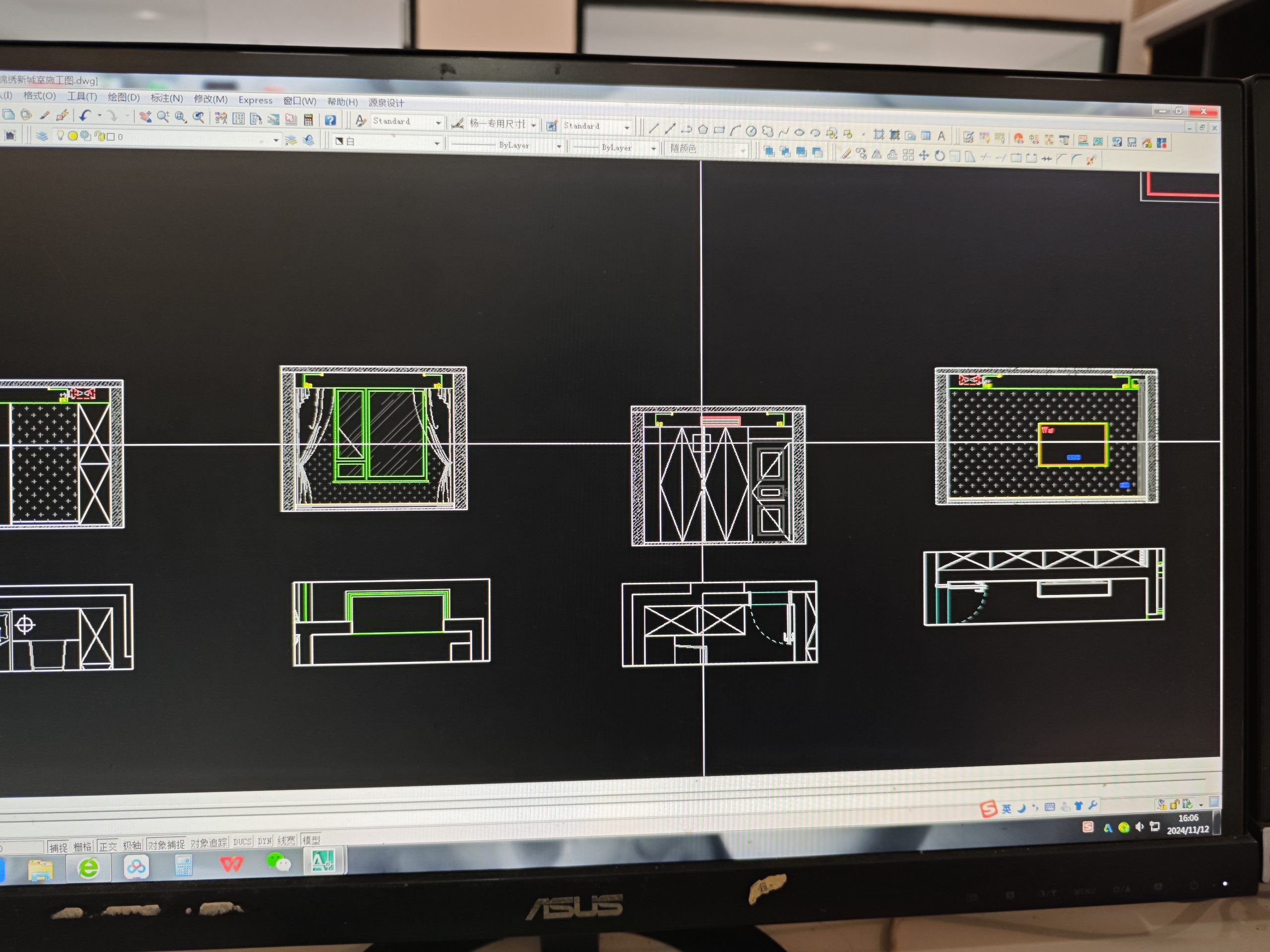Click the Hatch tool icon
The height and width of the screenshot is (952, 1270).
tap(879, 134)
